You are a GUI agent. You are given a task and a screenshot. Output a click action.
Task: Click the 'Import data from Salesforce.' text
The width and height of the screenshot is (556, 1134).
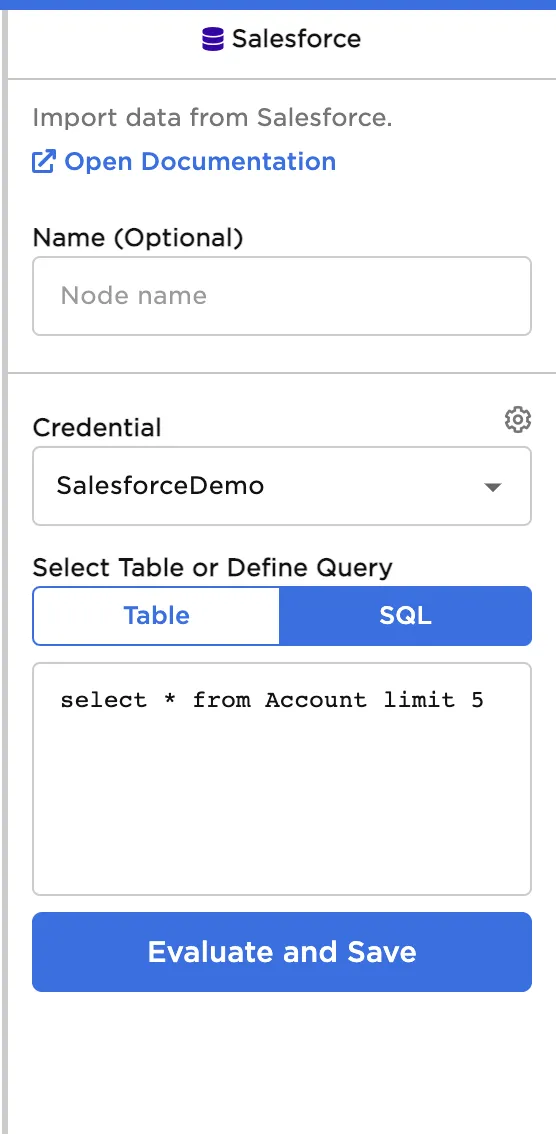(x=213, y=118)
